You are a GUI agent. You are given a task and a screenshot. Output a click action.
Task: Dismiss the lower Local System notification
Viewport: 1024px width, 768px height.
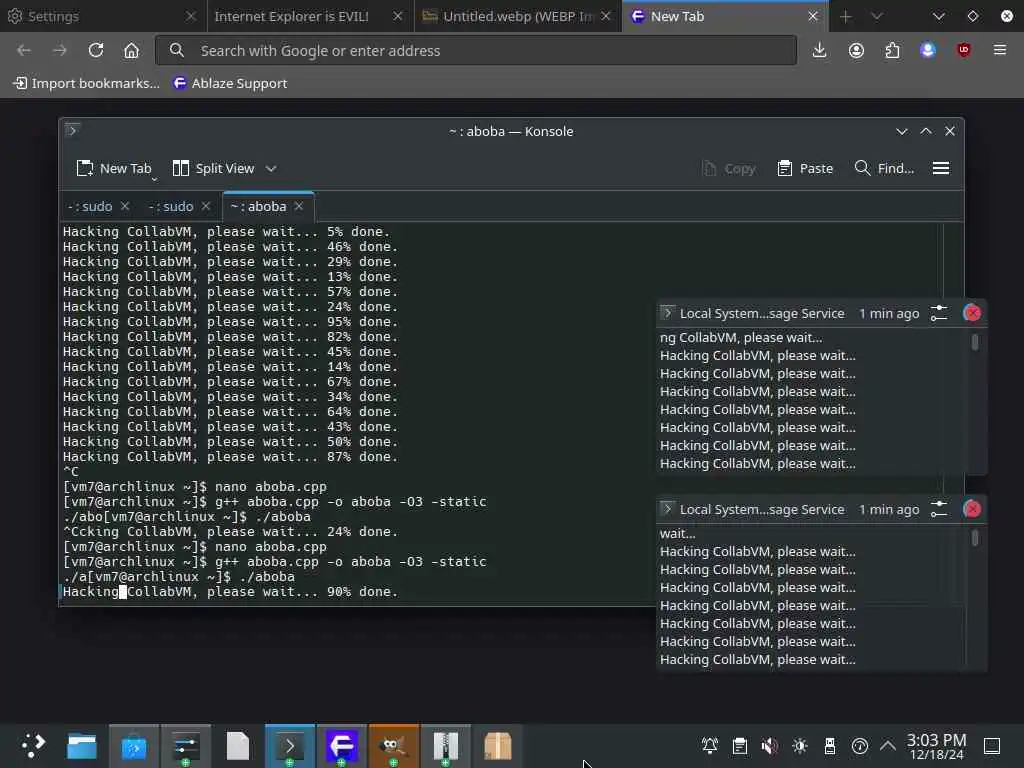pos(972,509)
